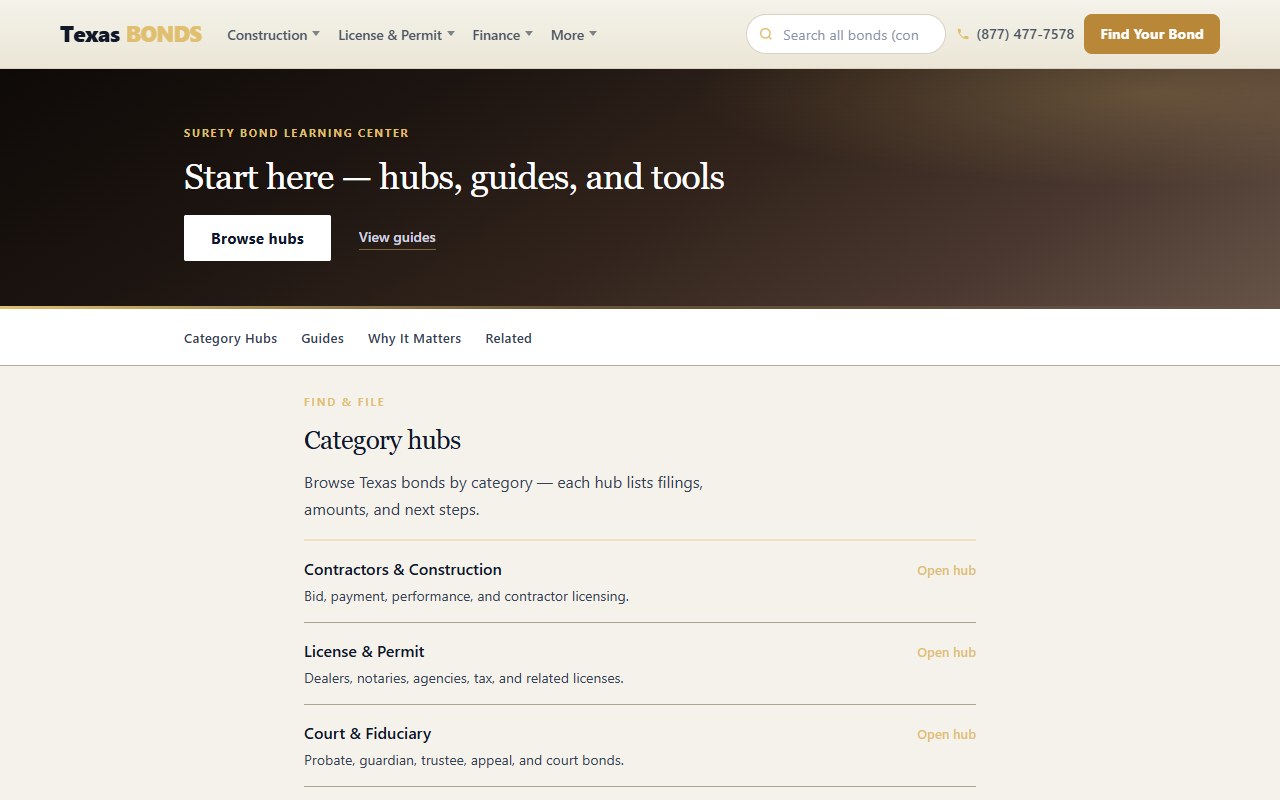
Task: Expand the Construction dropdown menu
Action: [273, 35]
